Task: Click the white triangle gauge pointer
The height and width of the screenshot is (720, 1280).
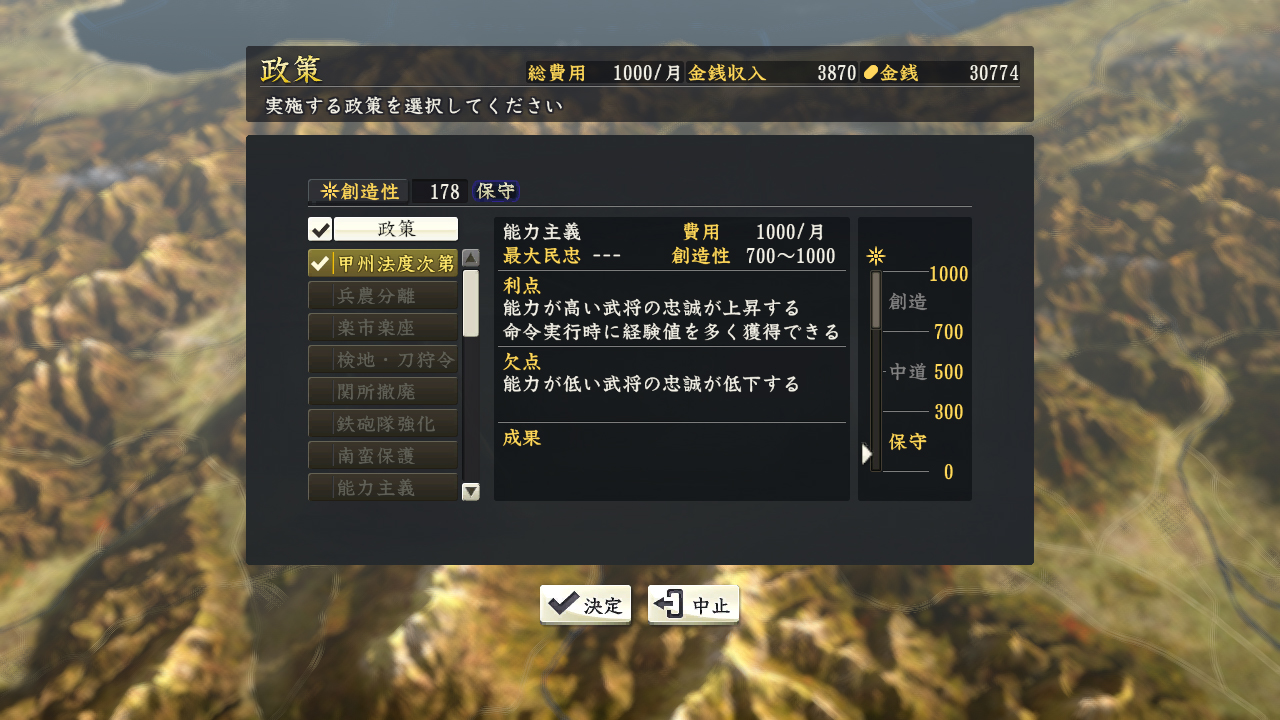Action: (867, 453)
